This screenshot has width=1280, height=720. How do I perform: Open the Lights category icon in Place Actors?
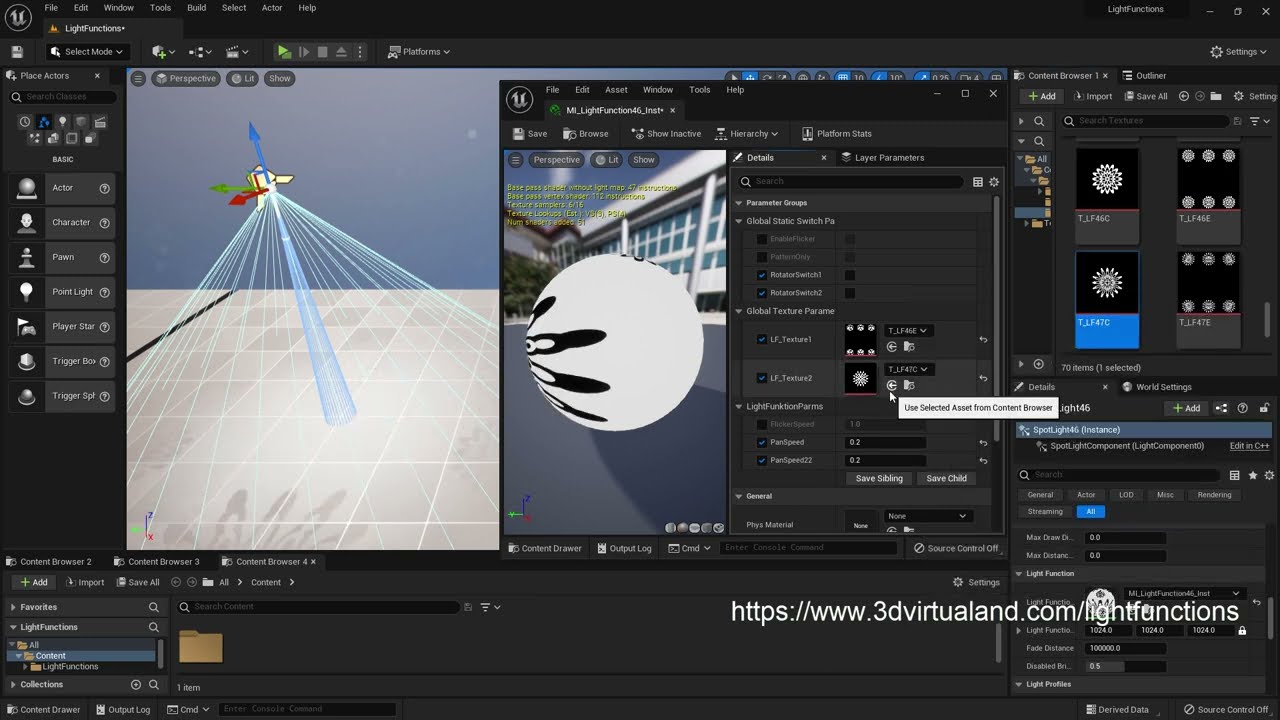pos(61,122)
